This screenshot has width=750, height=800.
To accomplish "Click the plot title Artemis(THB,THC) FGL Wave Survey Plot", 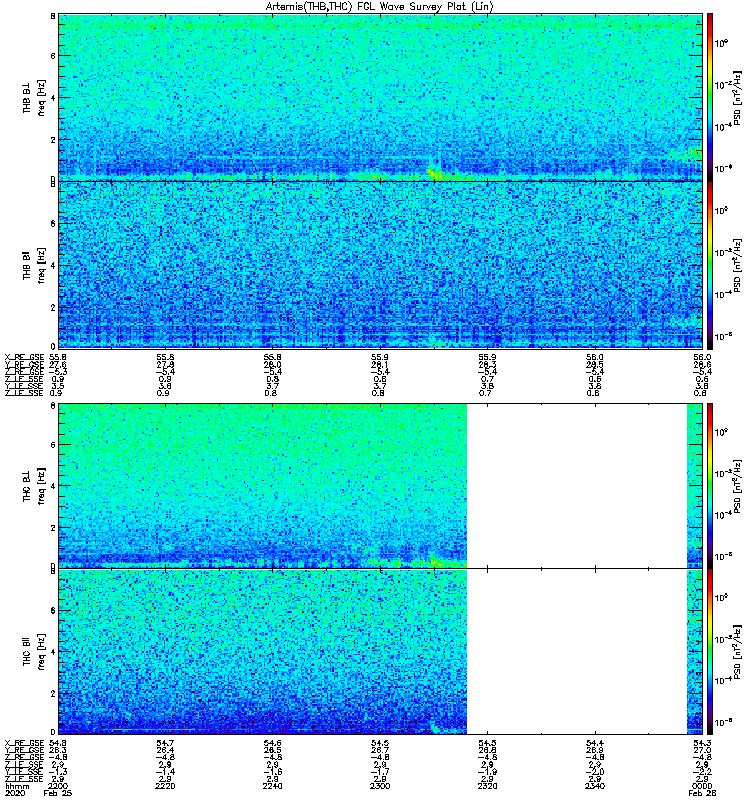I will pyautogui.click(x=379, y=7).
